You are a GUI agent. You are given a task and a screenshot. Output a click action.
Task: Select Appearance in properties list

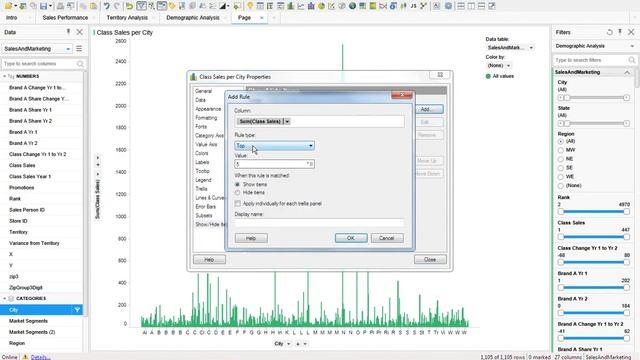pos(208,109)
